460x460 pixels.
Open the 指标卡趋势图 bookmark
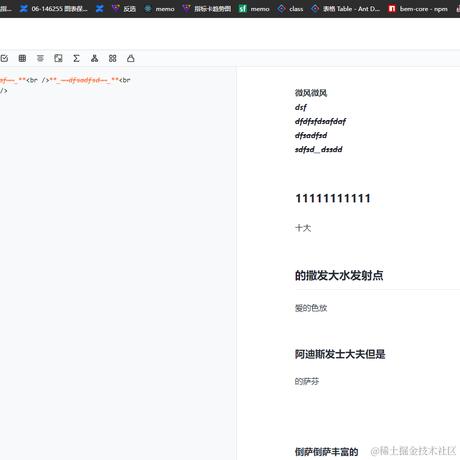[207, 9]
